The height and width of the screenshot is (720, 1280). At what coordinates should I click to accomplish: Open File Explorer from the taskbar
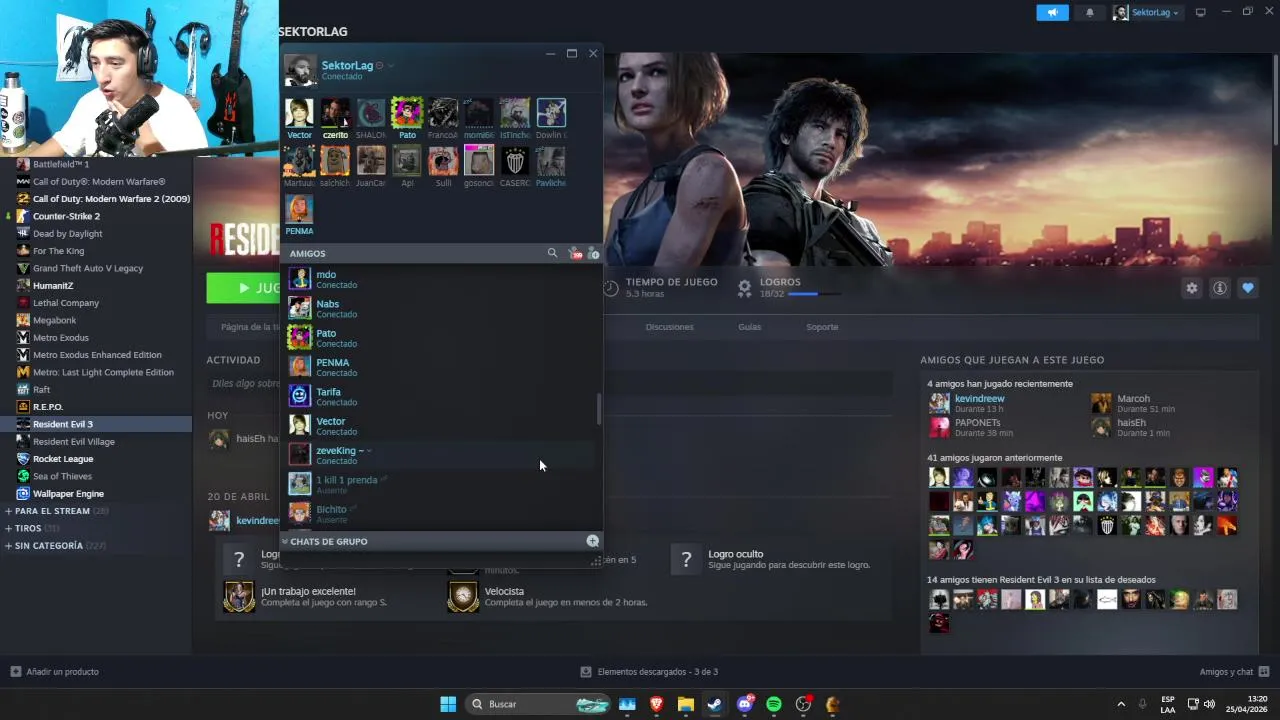[x=685, y=704]
